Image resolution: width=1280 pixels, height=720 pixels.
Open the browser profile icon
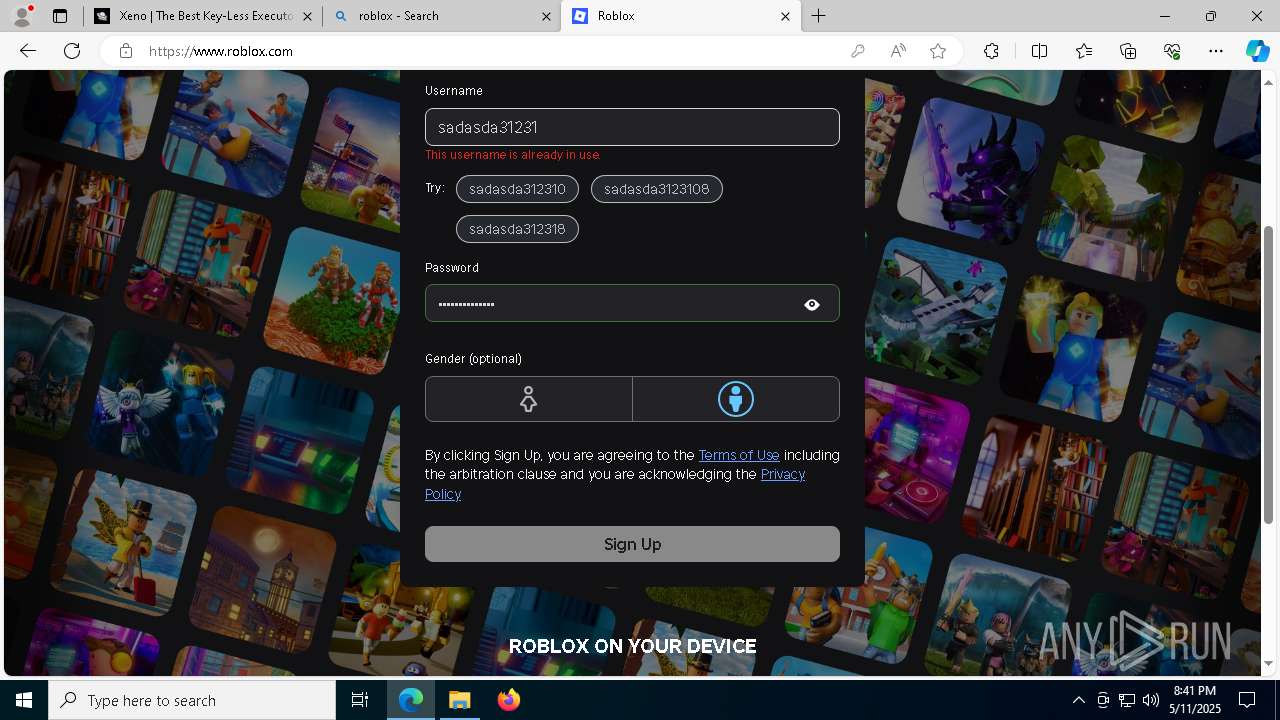pos(22,16)
